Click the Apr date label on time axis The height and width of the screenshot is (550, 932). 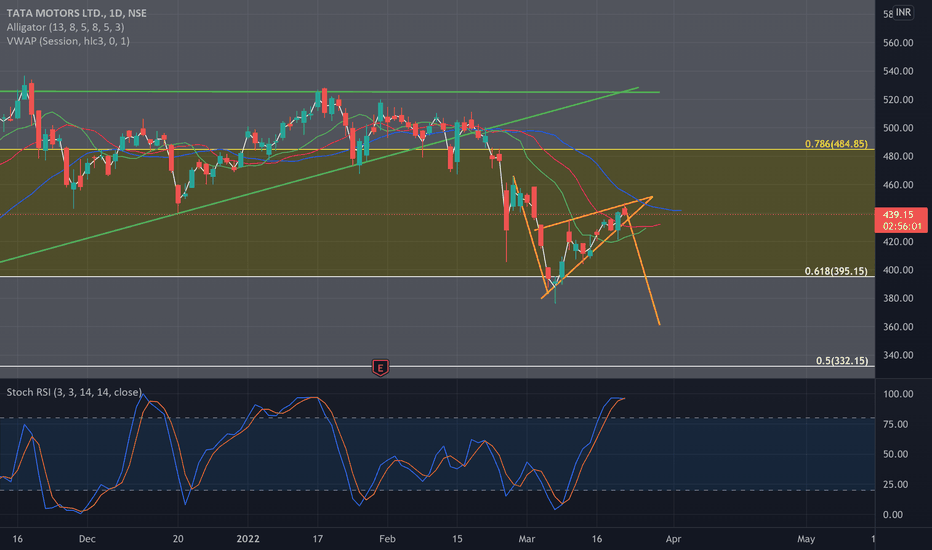673,539
